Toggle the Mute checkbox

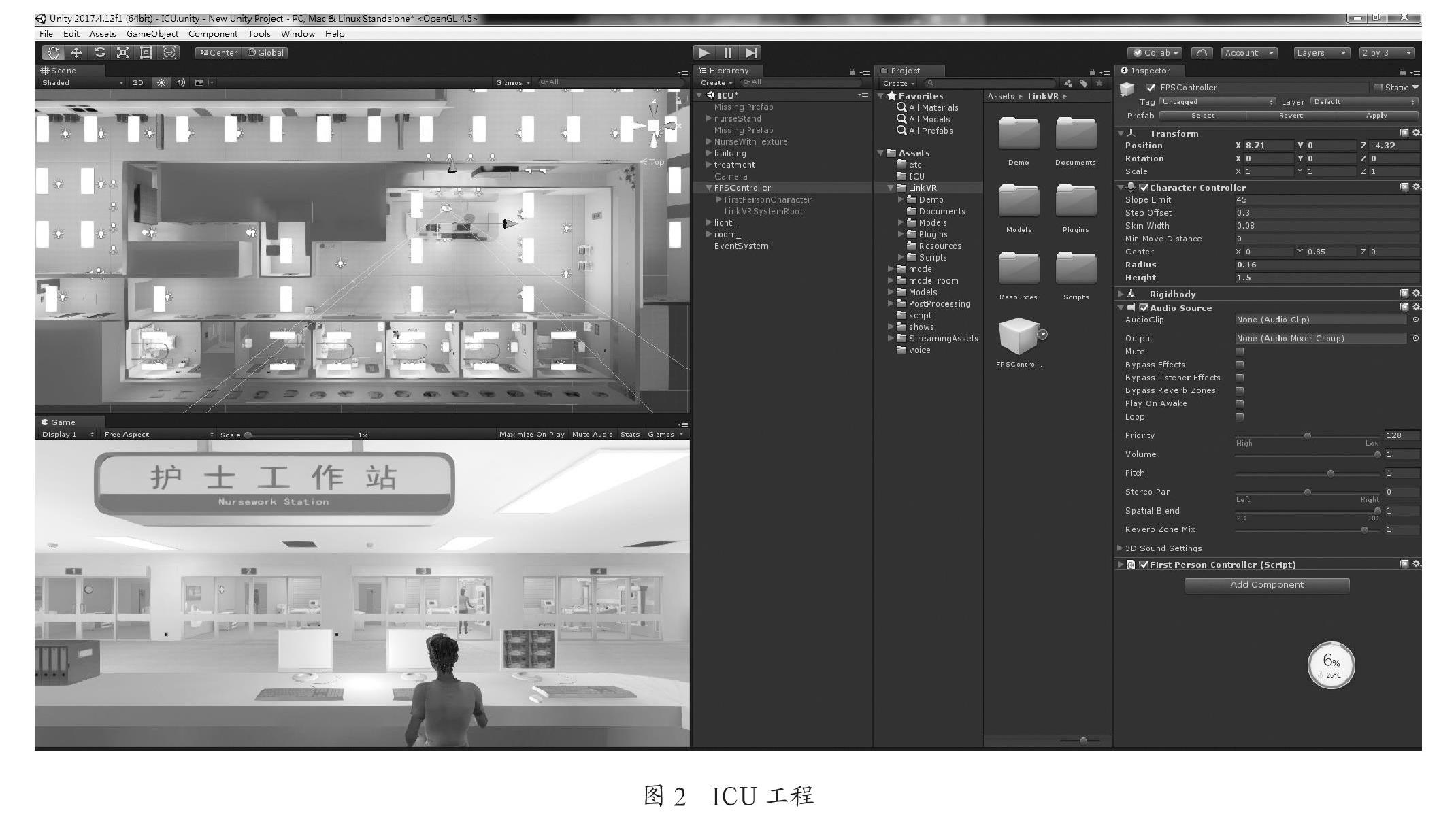click(1240, 352)
